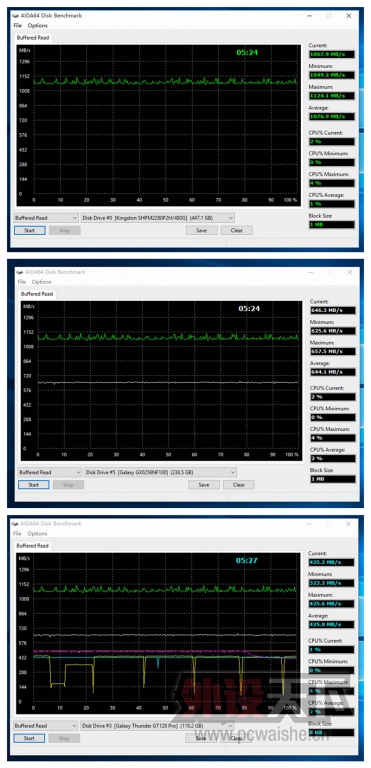Save results in the Galaxy GX0256NF100 window
This screenshot has width=371, height=768.
point(204,484)
